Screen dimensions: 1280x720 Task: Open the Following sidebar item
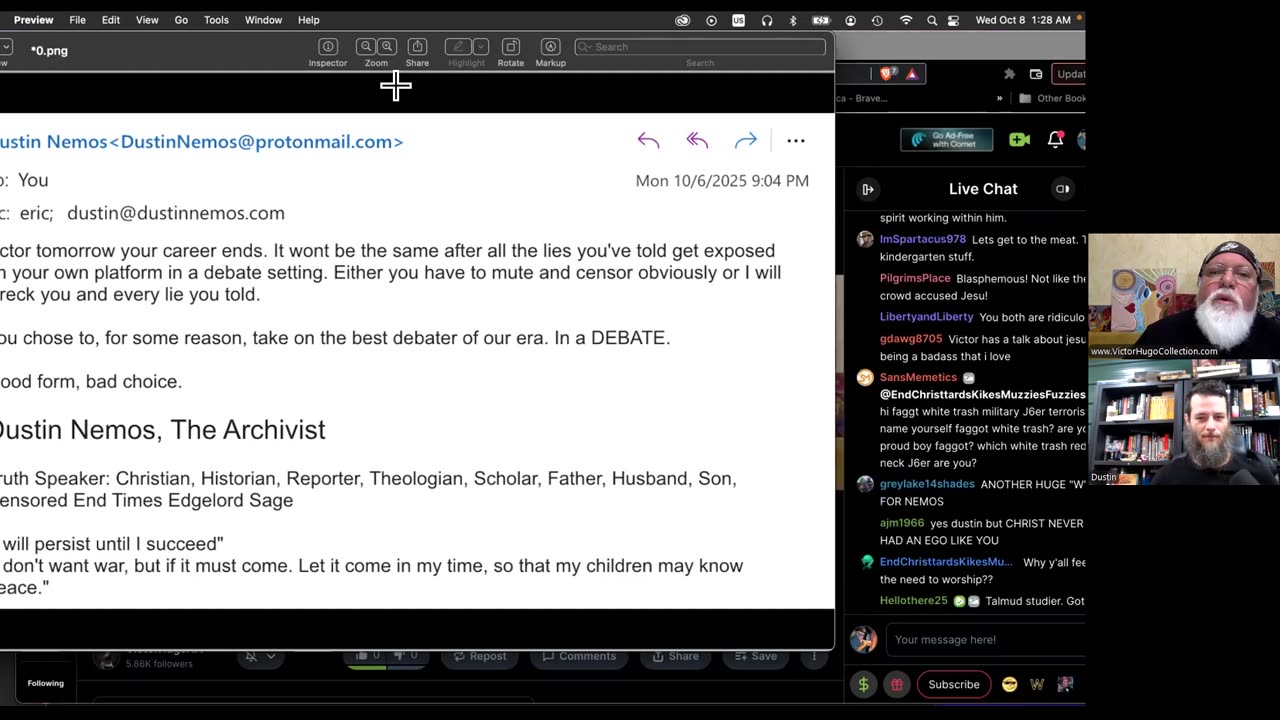click(x=46, y=683)
